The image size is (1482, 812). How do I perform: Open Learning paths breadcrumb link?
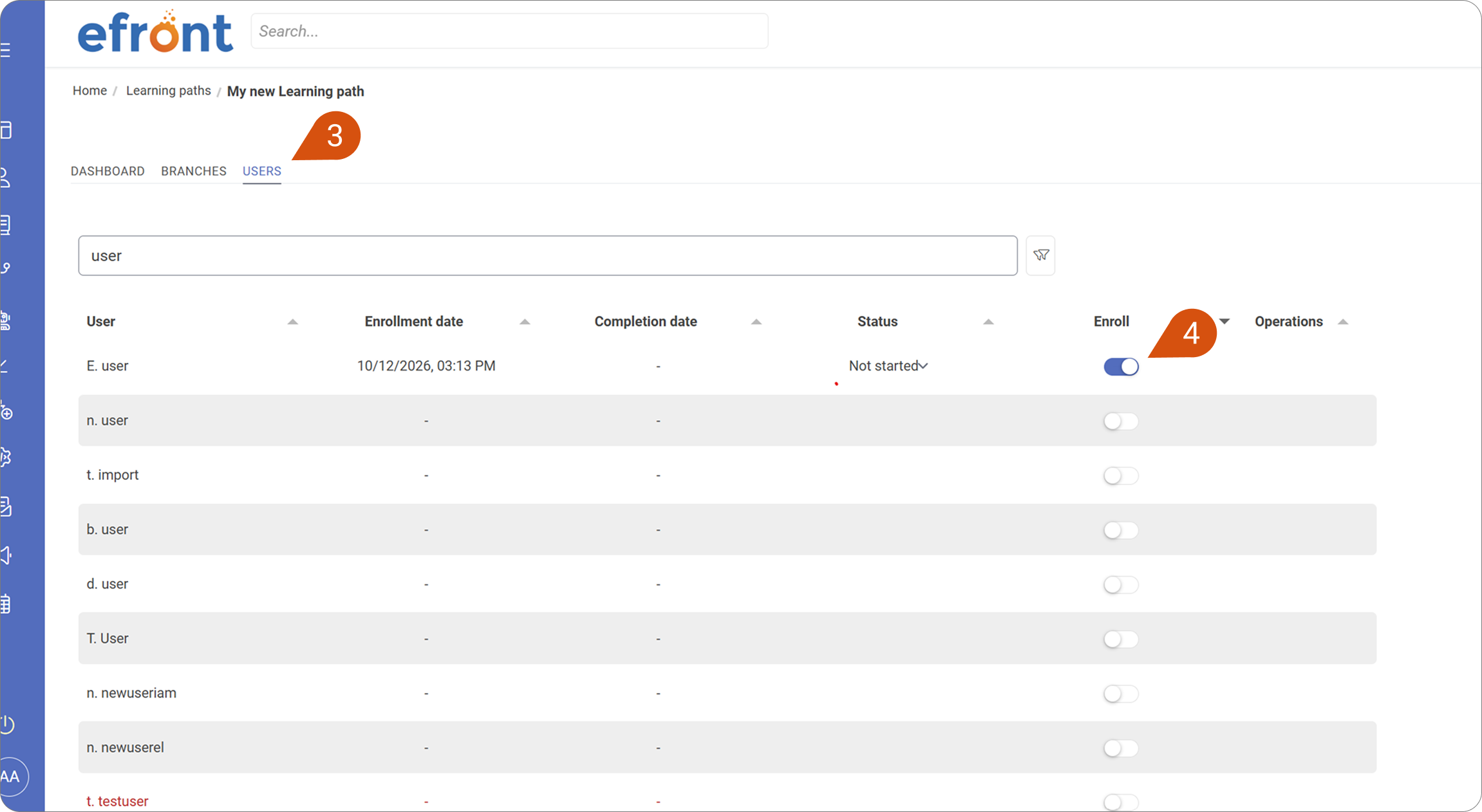pyautogui.click(x=169, y=91)
